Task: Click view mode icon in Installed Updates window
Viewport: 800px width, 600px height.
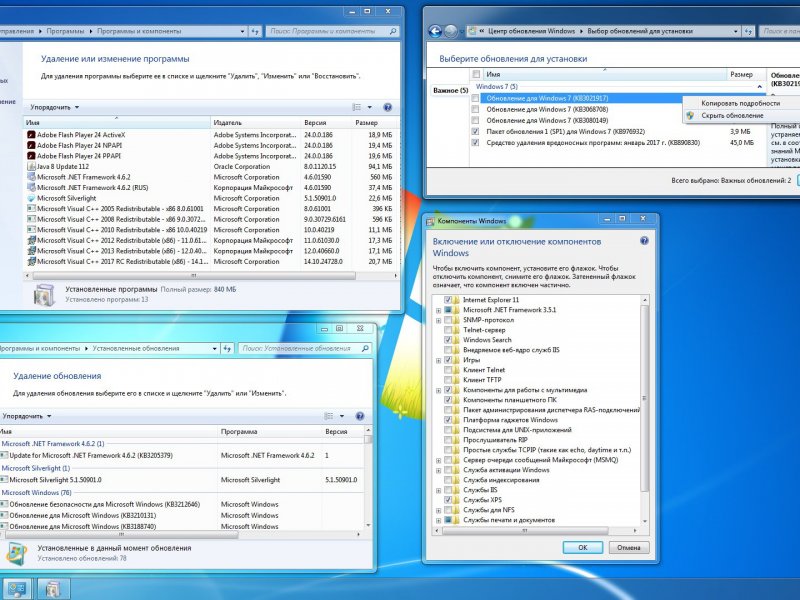Action: tap(329, 416)
